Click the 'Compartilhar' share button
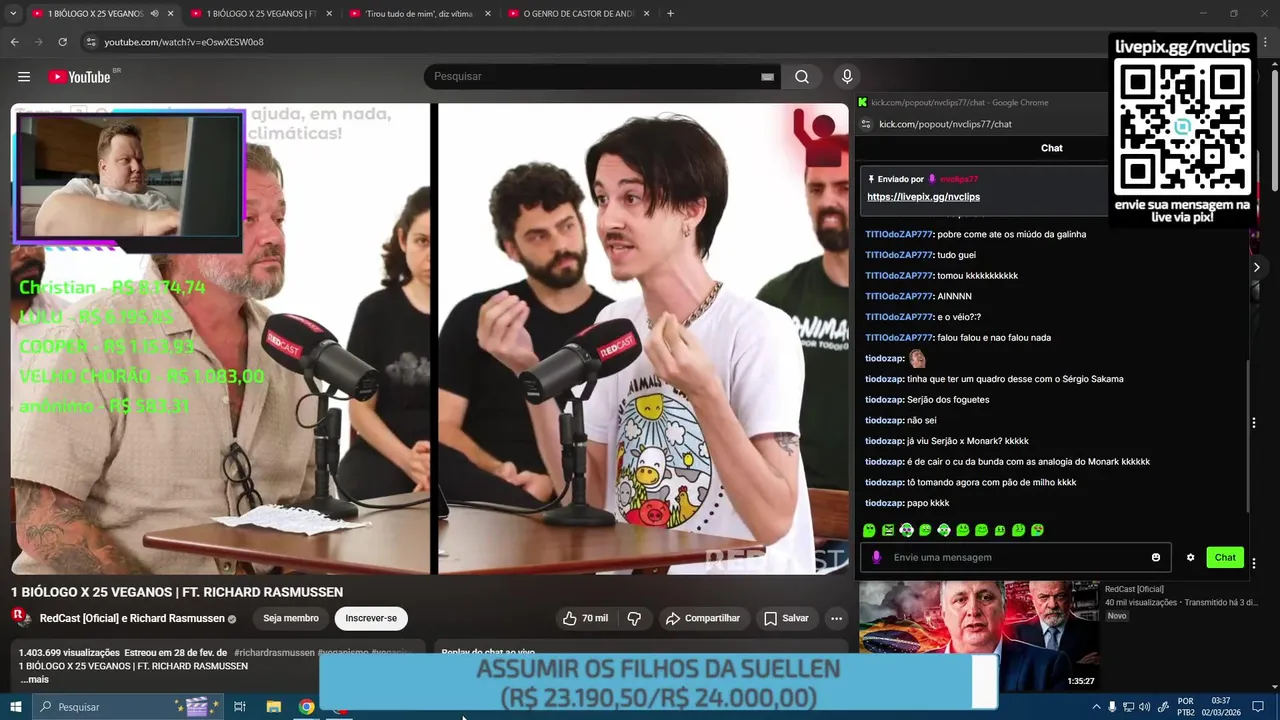This screenshot has height=720, width=1280. coord(703,619)
